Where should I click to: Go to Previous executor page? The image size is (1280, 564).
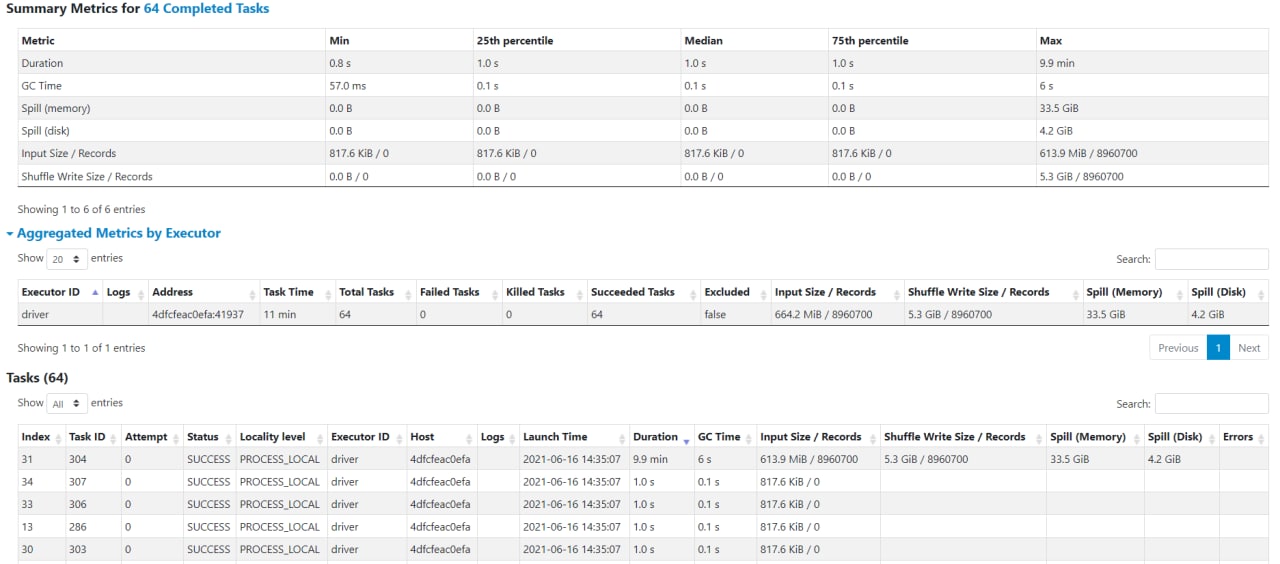click(x=1178, y=348)
